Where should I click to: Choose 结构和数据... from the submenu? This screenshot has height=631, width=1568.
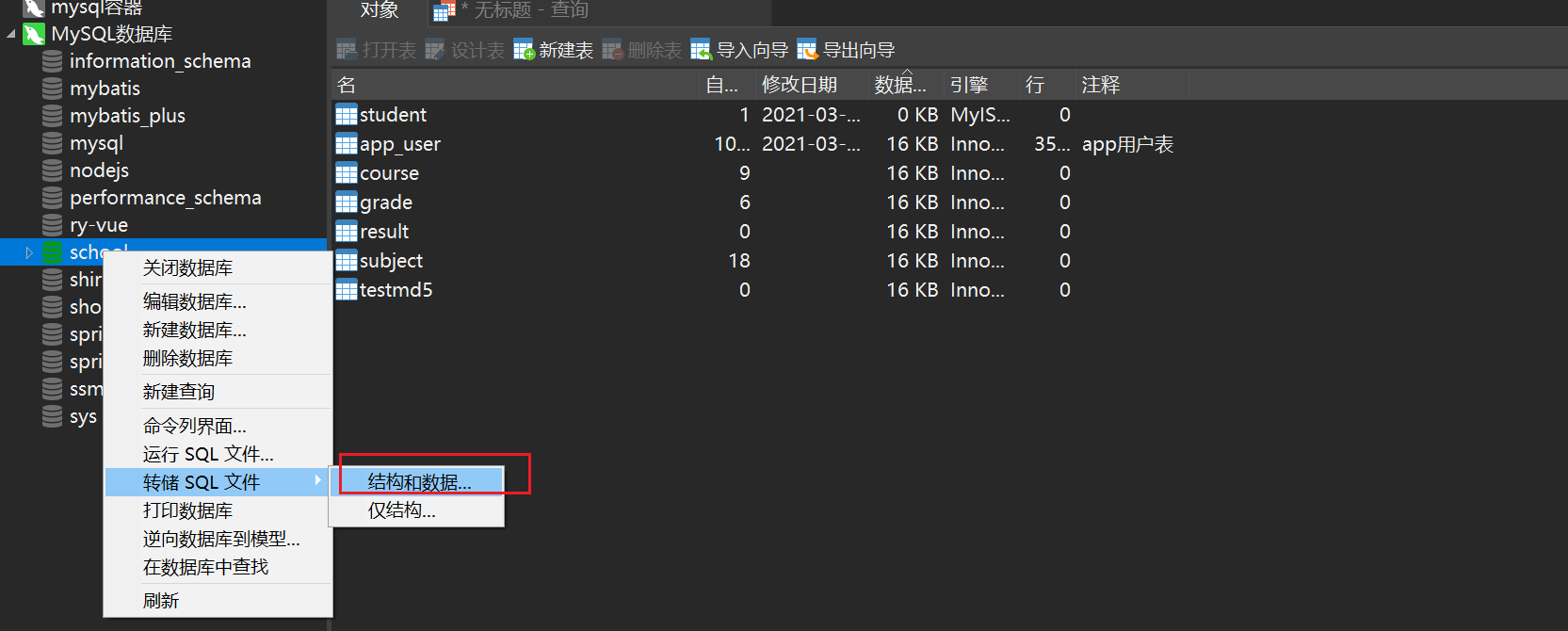419,482
